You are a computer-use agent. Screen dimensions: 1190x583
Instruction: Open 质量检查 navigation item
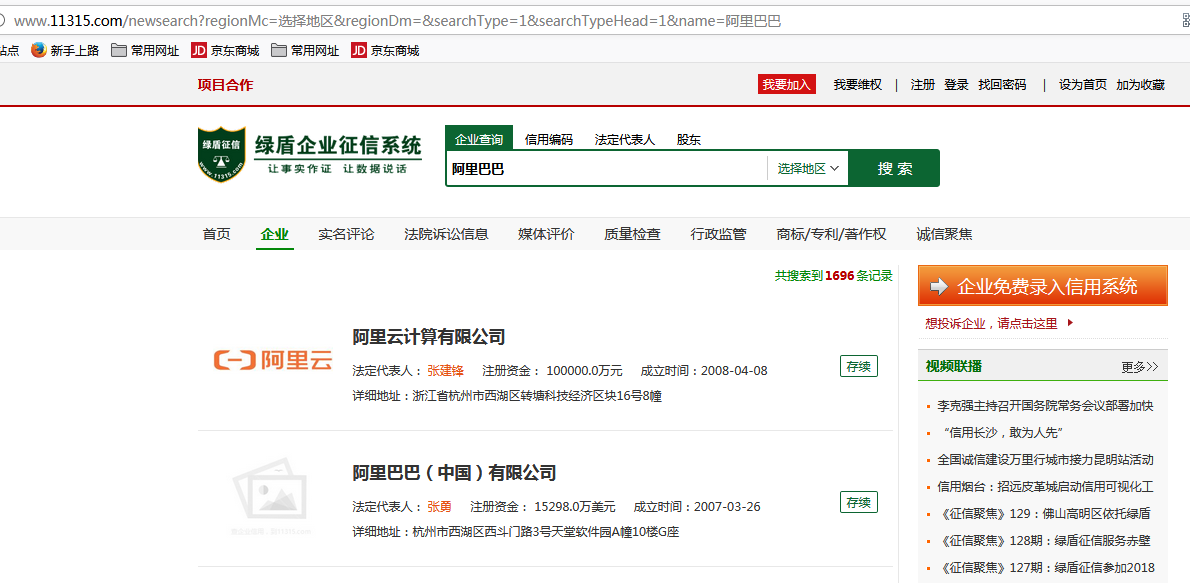click(x=632, y=235)
